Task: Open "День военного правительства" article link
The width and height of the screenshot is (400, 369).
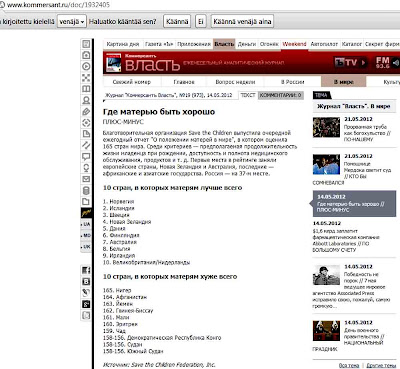Action: click(x=364, y=336)
